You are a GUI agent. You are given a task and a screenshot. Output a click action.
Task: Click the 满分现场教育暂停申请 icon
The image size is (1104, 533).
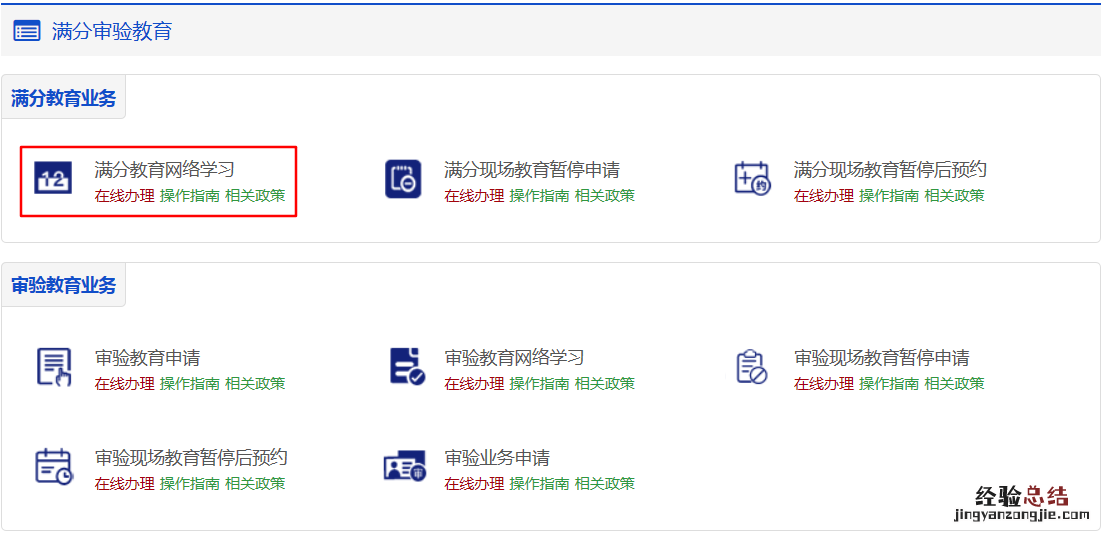(403, 180)
